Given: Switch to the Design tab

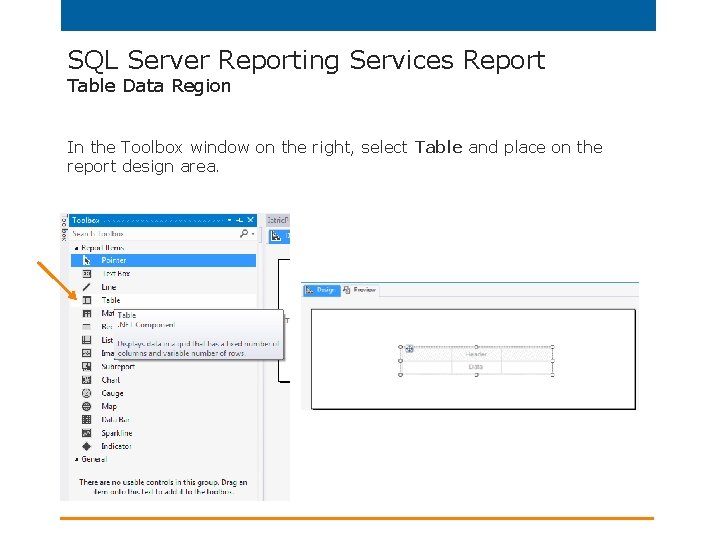Looking at the screenshot, I should pyautogui.click(x=321, y=290).
